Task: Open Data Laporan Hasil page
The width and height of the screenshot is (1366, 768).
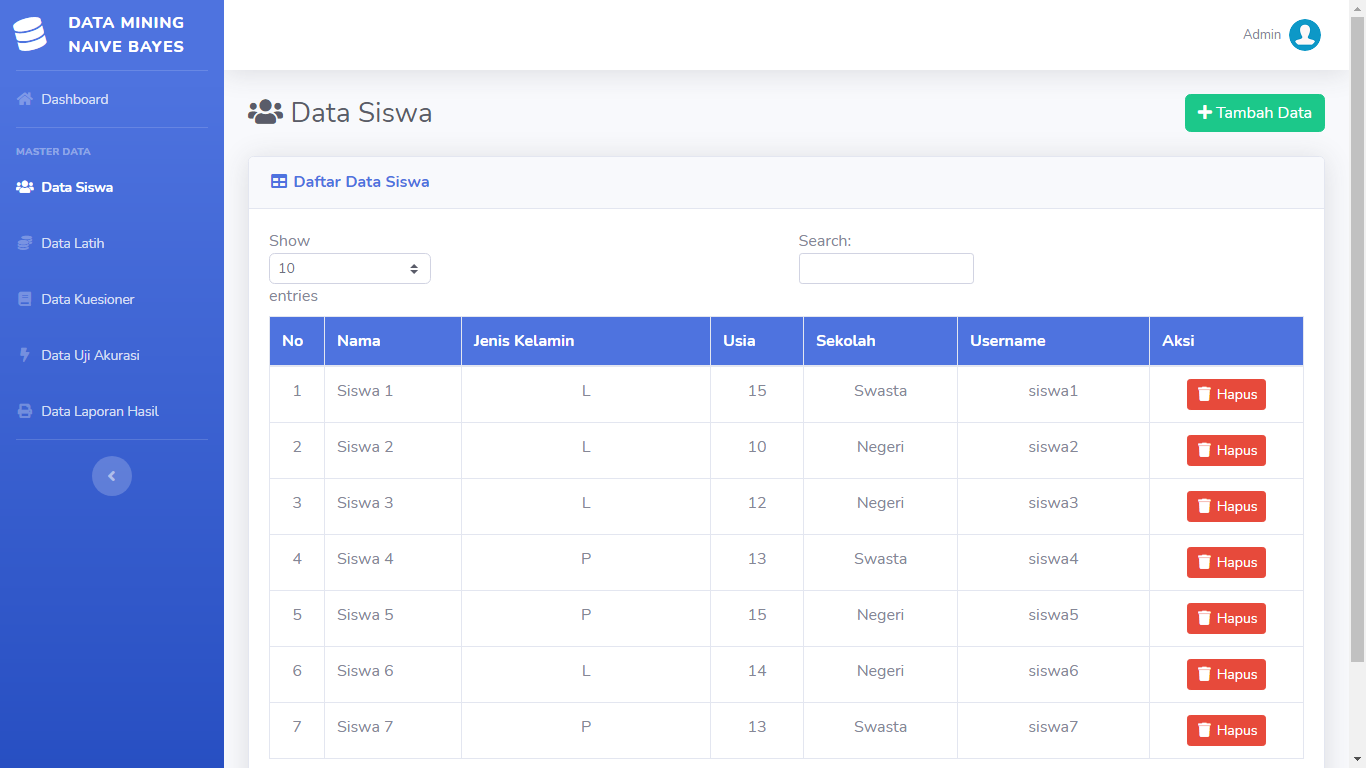Action: 112,411
